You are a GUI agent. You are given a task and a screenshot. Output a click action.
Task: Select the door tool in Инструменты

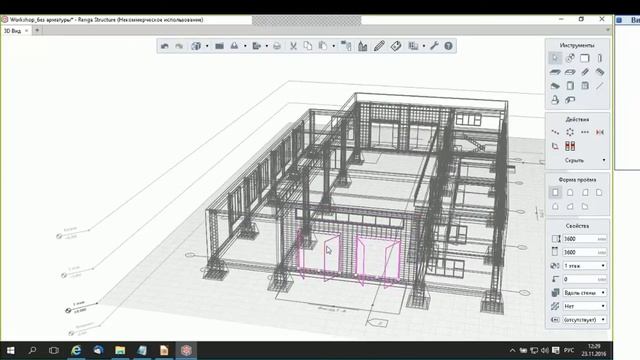(x=570, y=86)
